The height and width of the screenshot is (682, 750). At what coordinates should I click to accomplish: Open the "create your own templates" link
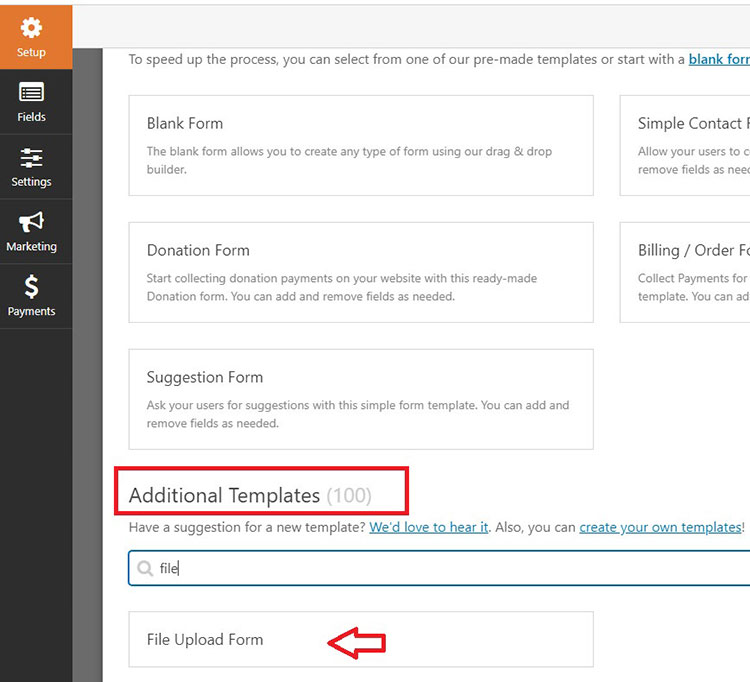pyautogui.click(x=660, y=527)
